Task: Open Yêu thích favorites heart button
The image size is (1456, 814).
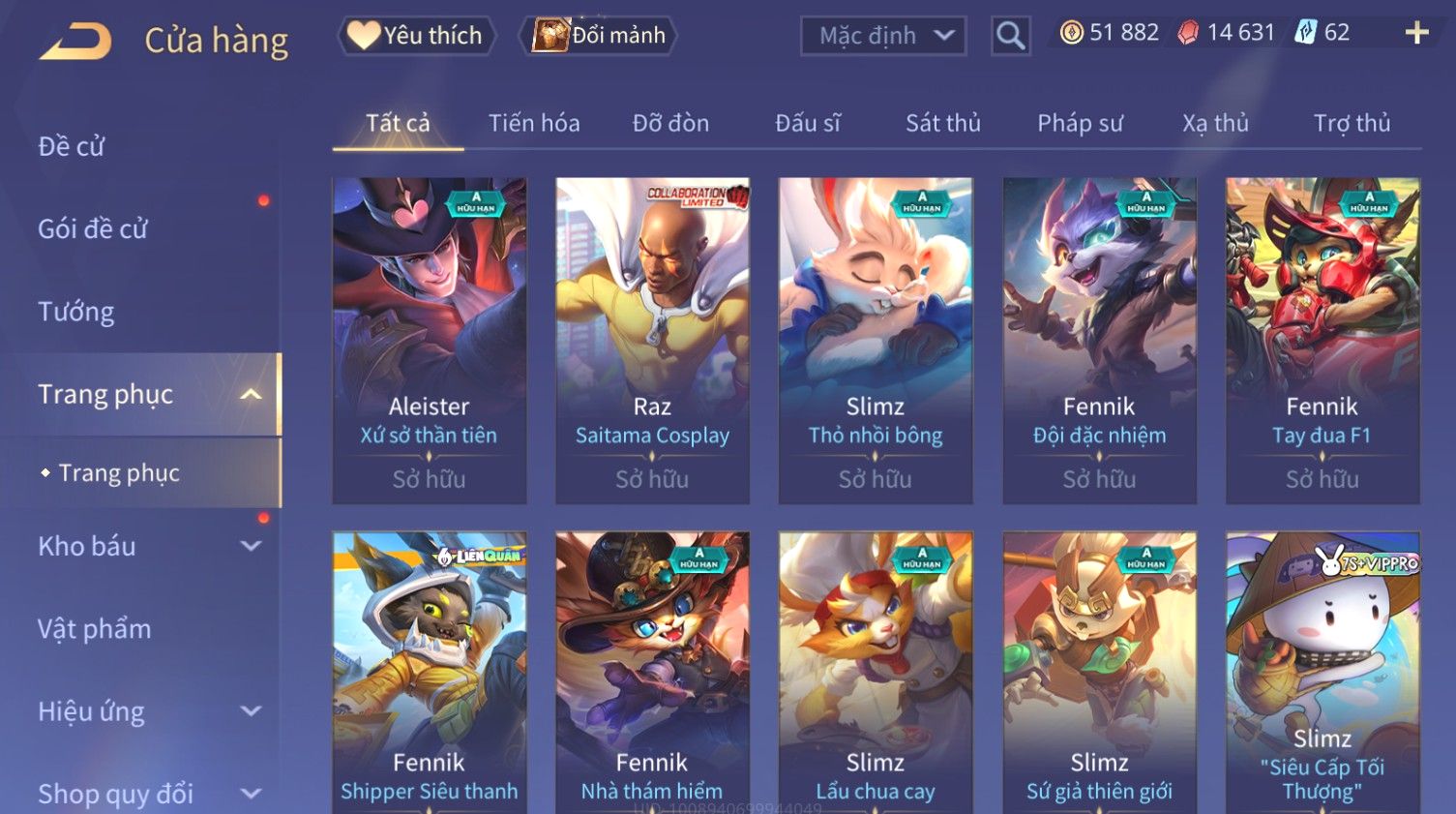Action: coord(416,36)
